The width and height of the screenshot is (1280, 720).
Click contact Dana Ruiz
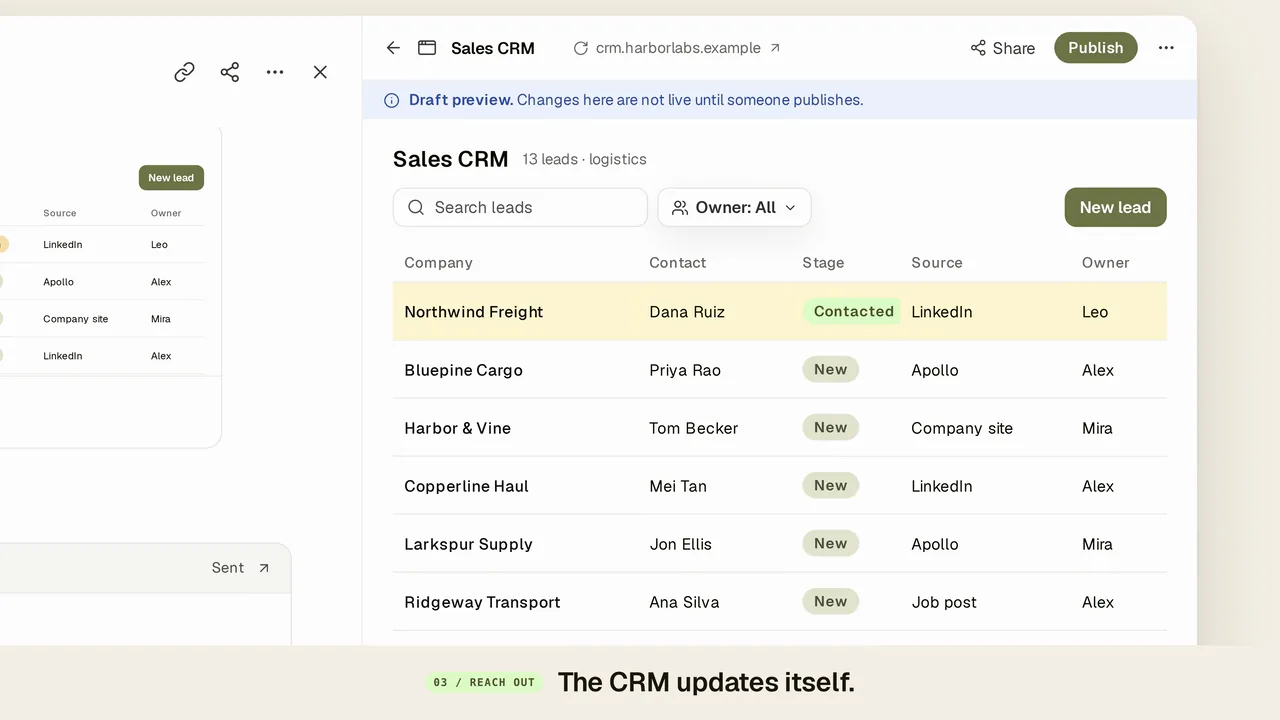(687, 312)
